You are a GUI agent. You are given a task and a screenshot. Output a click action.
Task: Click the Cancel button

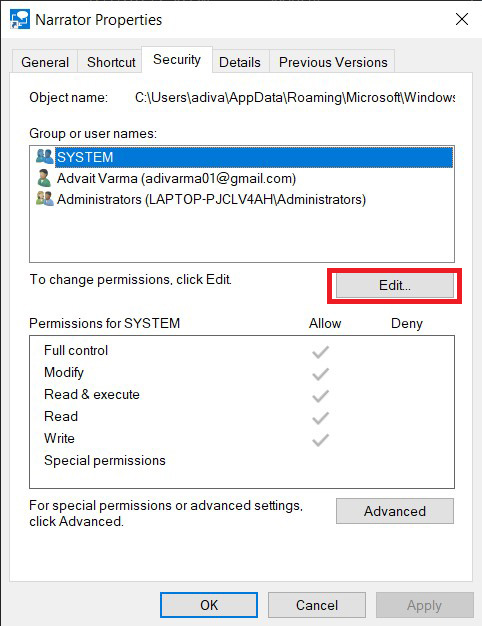(317, 605)
